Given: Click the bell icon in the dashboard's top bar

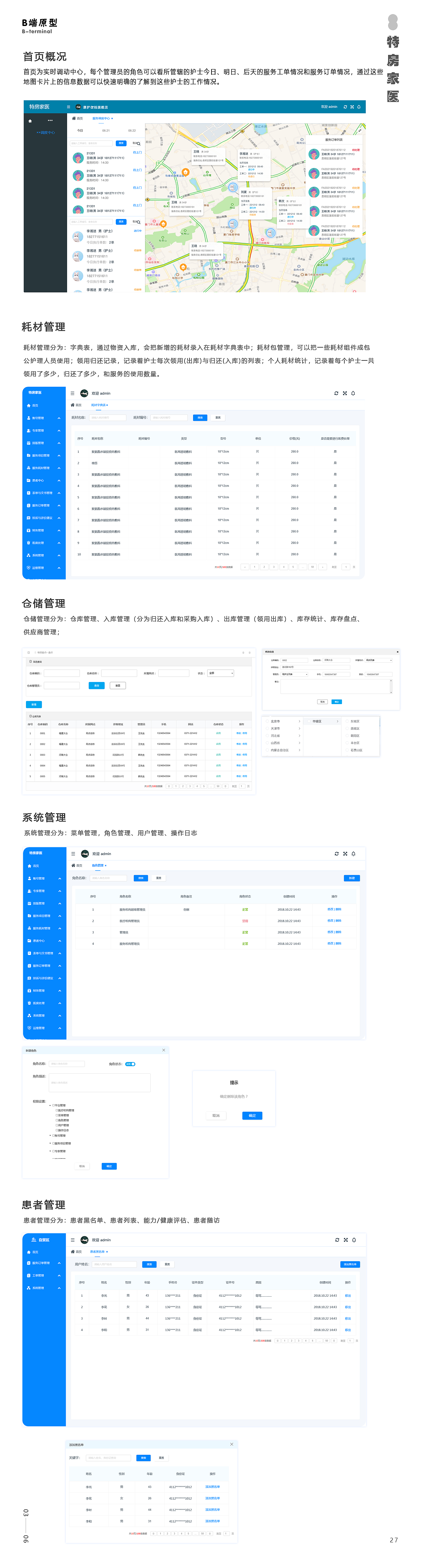Looking at the screenshot, I should (358, 107).
